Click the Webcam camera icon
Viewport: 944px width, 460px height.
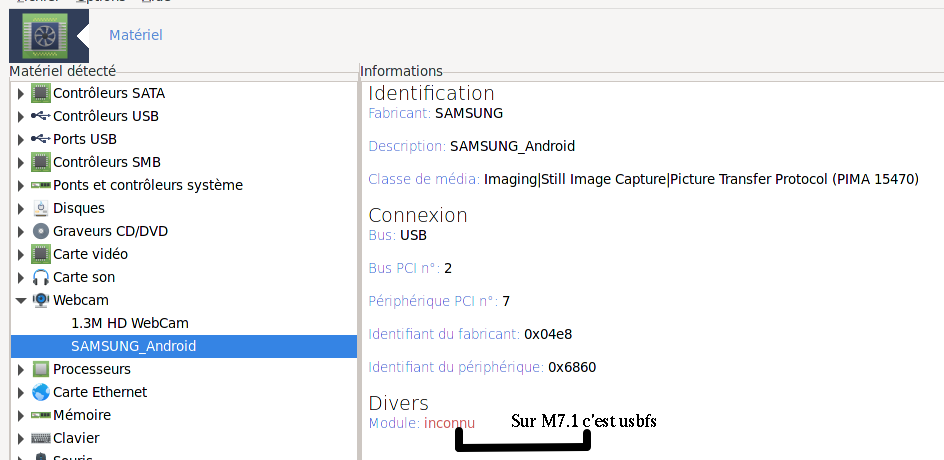tap(41, 300)
